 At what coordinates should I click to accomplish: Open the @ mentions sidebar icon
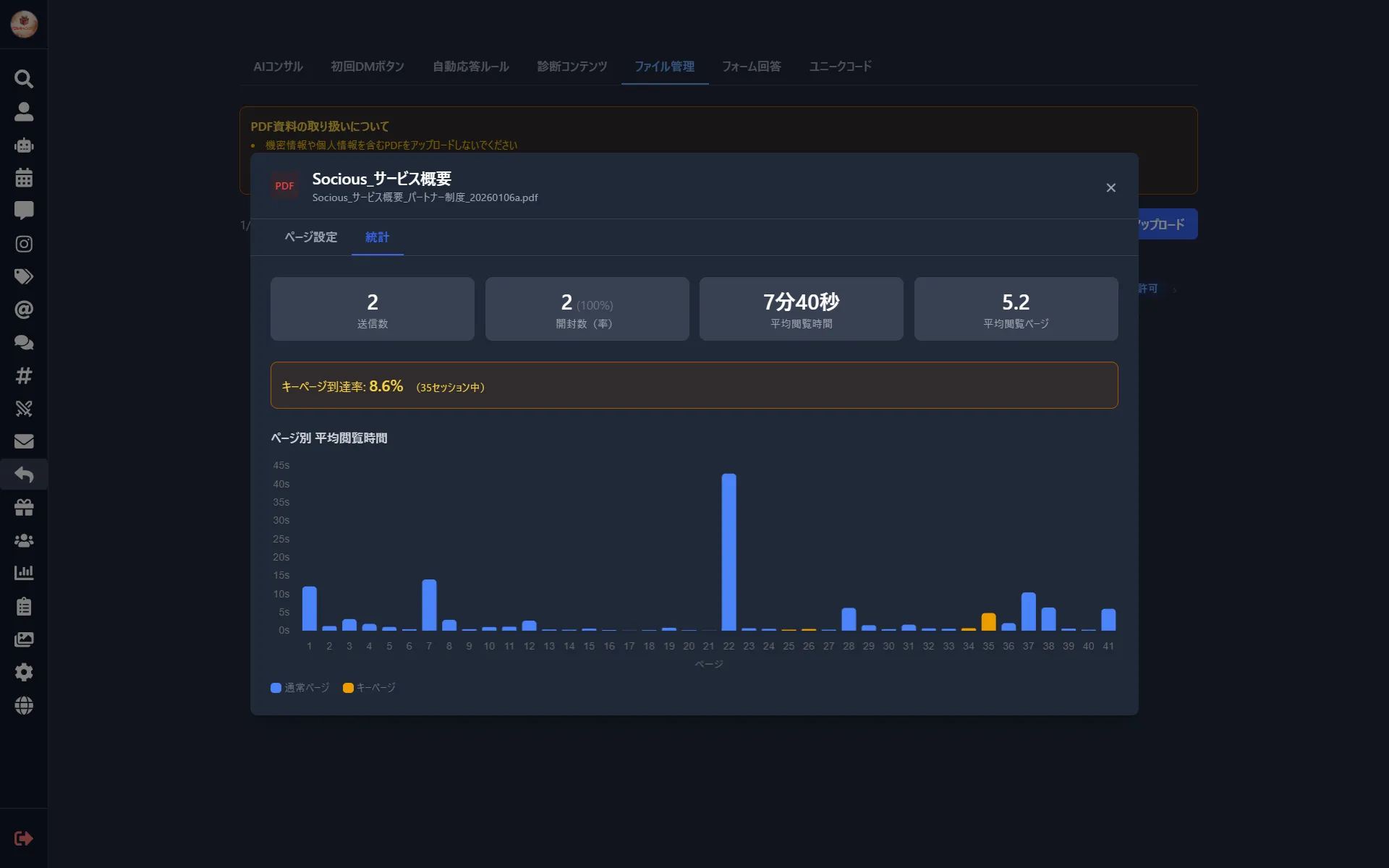[x=24, y=310]
